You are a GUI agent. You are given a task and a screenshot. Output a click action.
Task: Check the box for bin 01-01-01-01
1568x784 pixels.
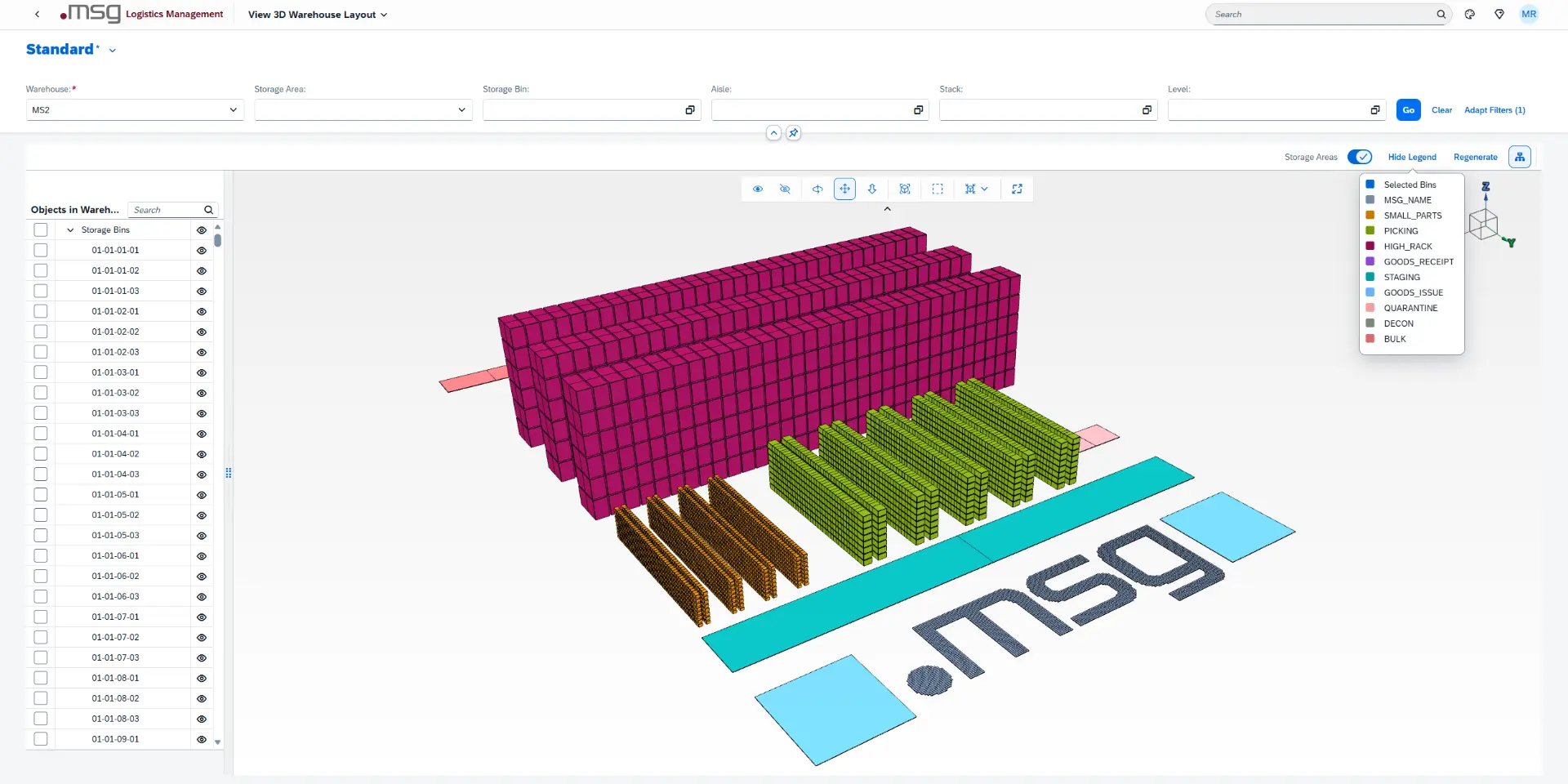[x=41, y=251]
